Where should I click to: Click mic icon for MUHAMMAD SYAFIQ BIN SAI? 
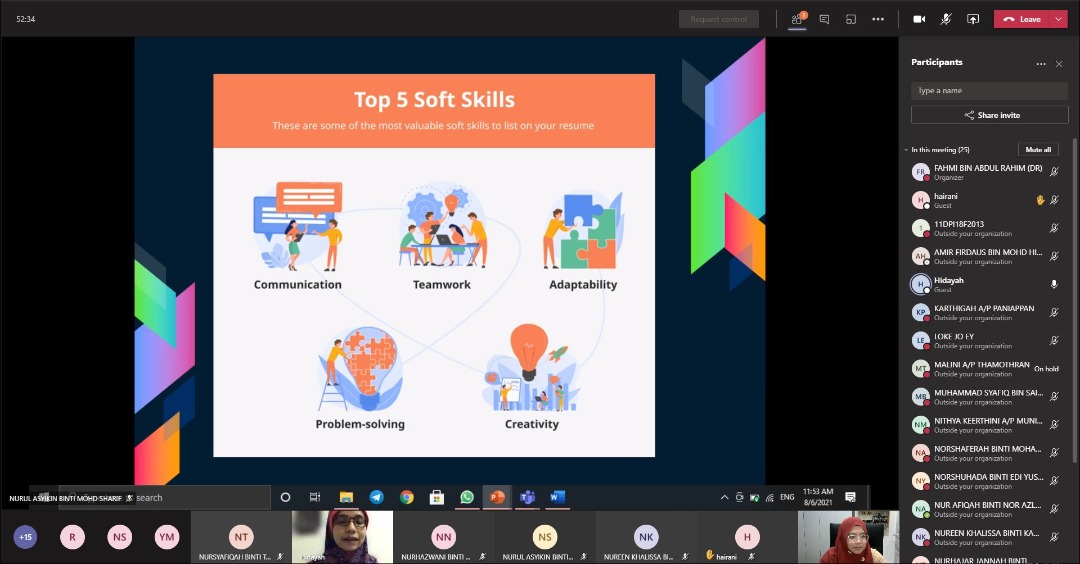point(1054,396)
